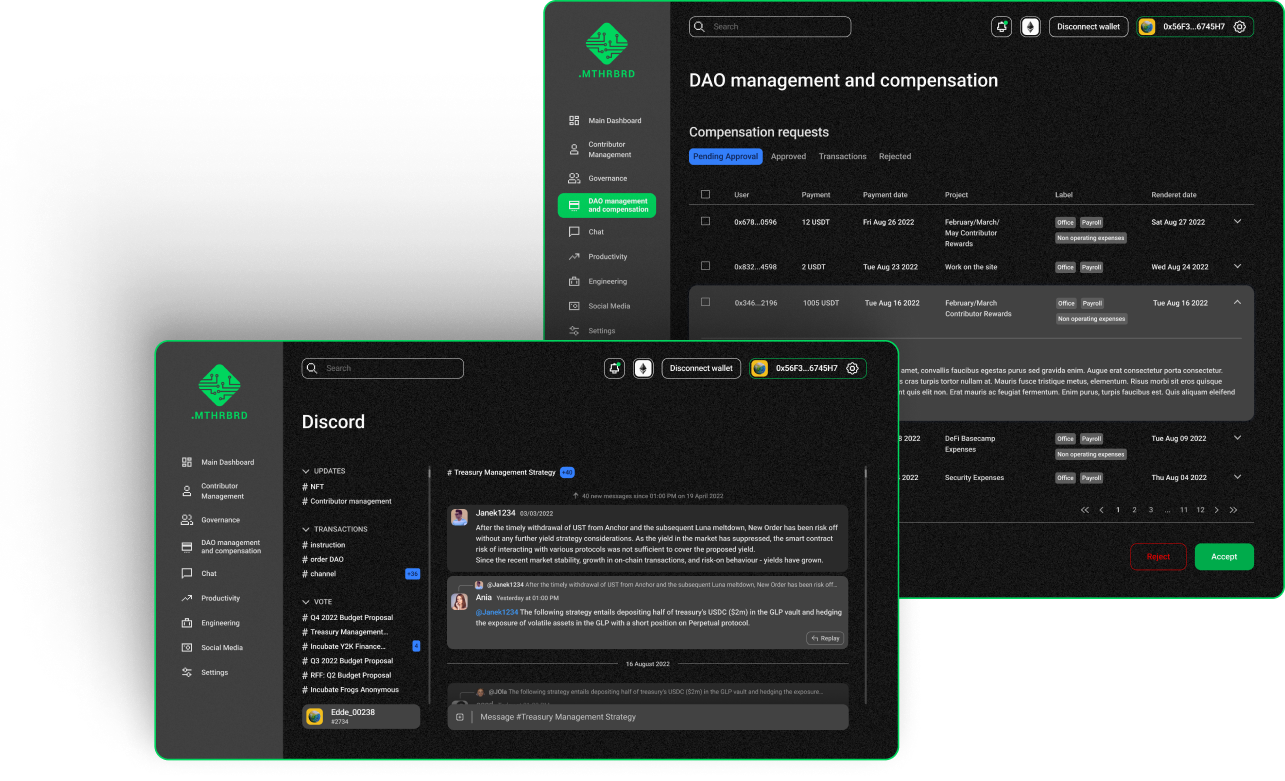The width and height of the screenshot is (1285, 781).
Task: Click the Reject button
Action: tap(1158, 557)
